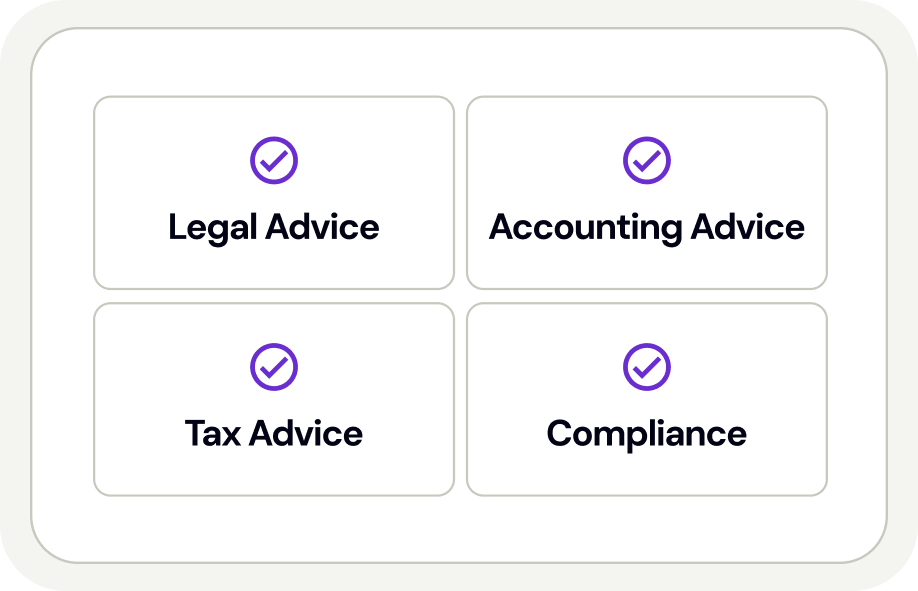
Task: Select the Legal Advice text label
Action: (274, 227)
